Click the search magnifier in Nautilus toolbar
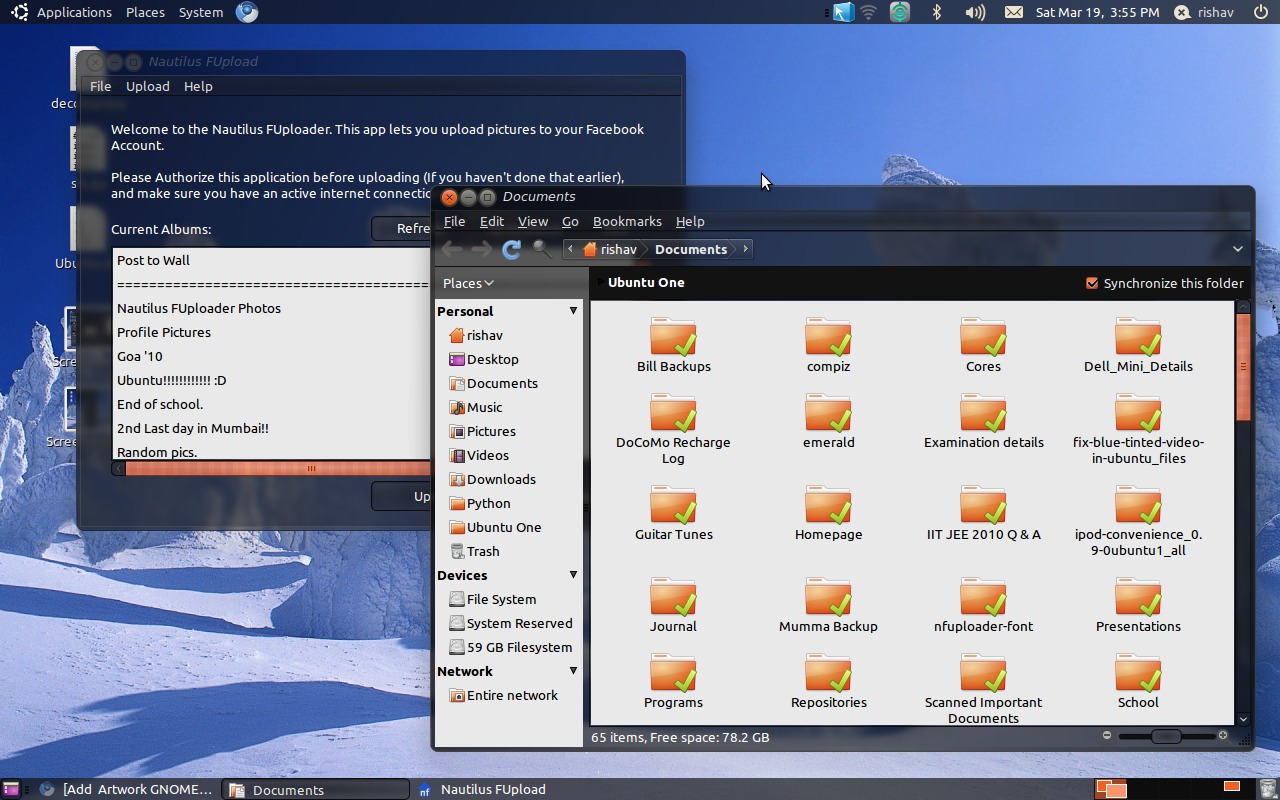The image size is (1280, 800). [541, 249]
